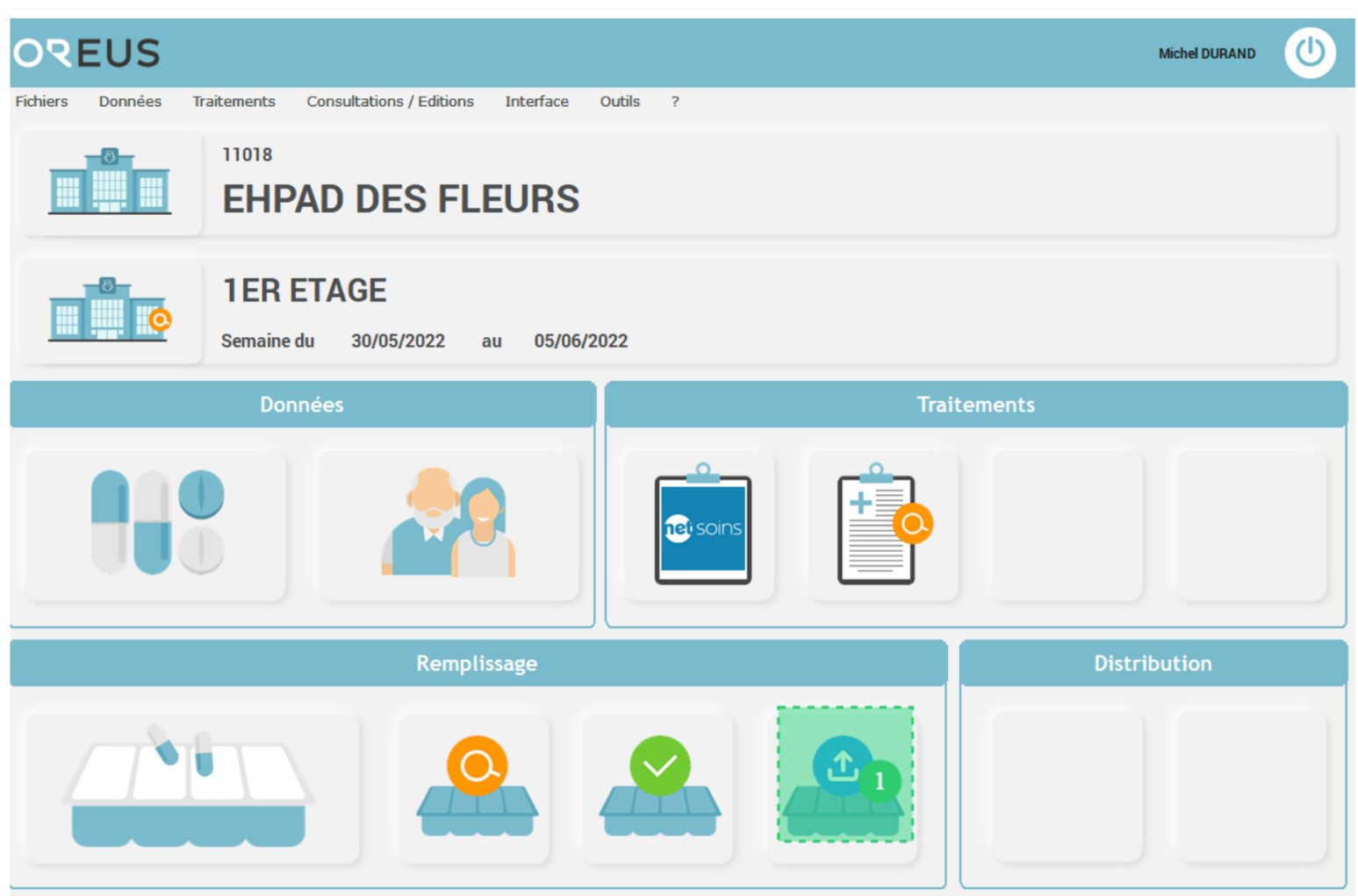
Task: Click the floor building icon with magnifier
Action: click(110, 311)
